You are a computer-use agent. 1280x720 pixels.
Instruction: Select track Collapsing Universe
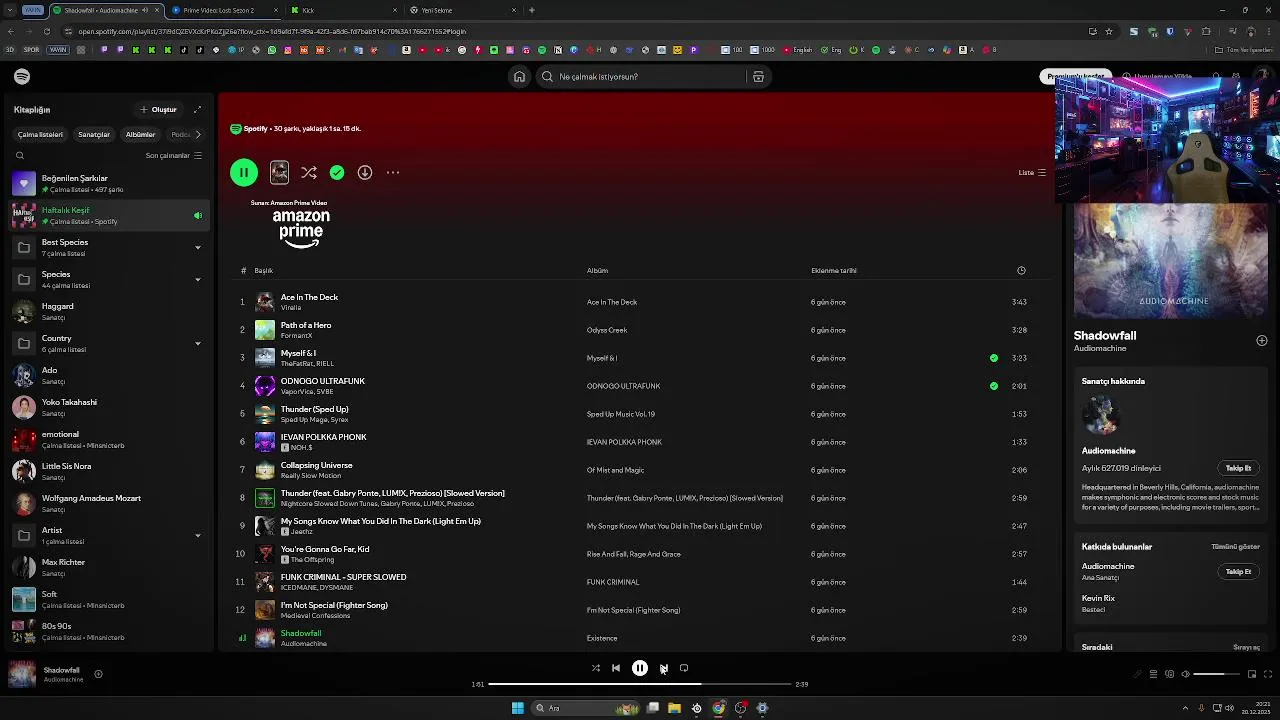coord(640,470)
